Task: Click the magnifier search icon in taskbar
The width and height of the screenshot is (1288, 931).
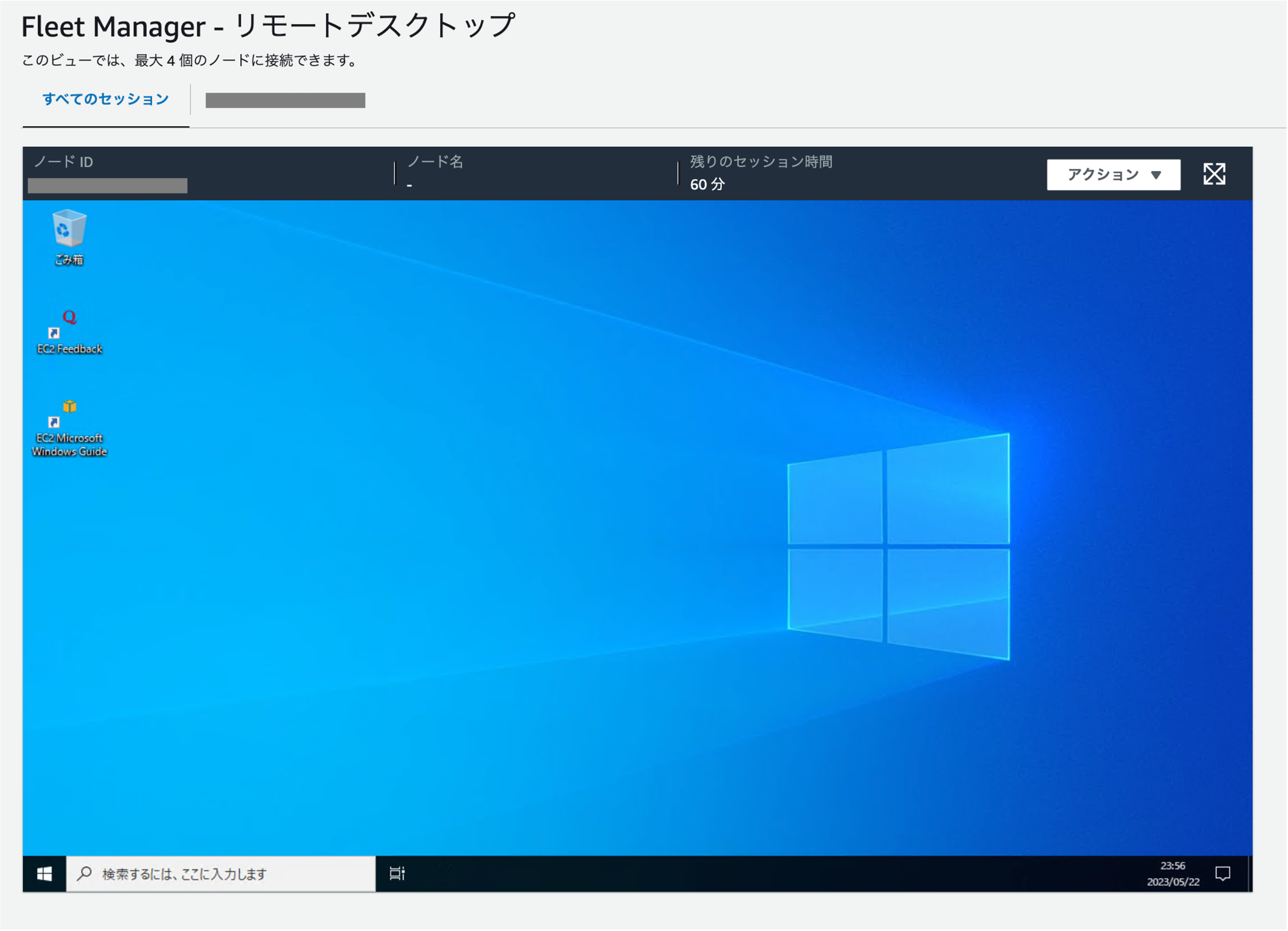Action: [x=85, y=874]
